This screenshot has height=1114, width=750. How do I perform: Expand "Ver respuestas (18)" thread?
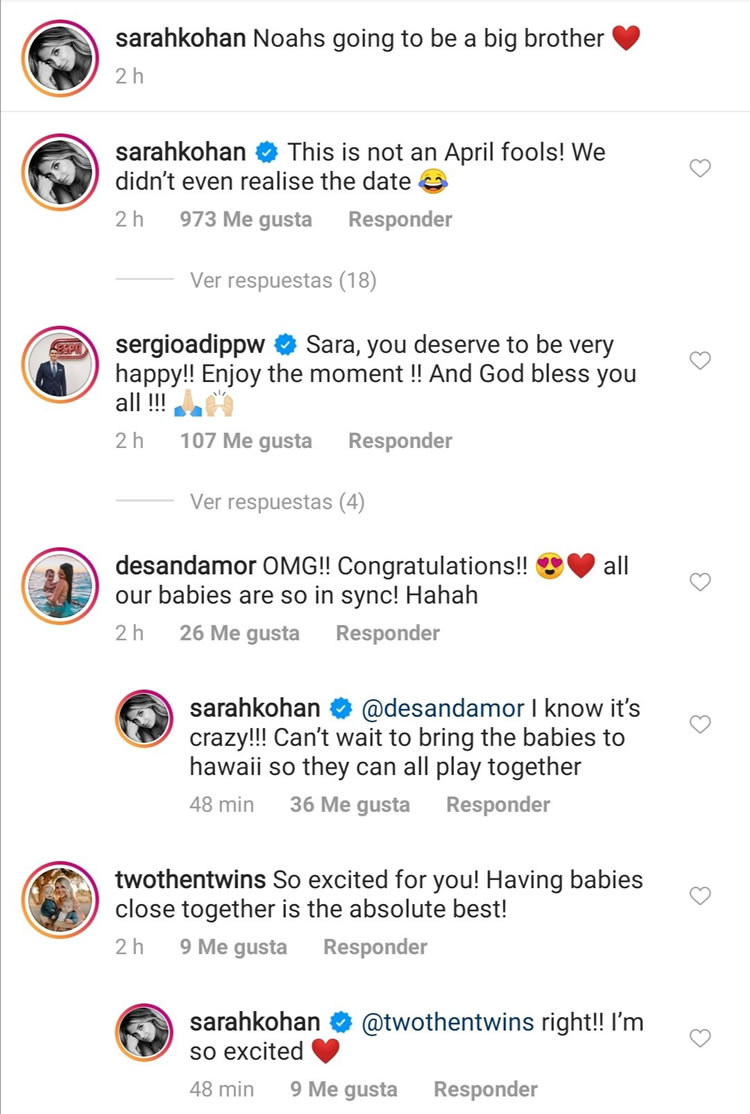pos(283,281)
